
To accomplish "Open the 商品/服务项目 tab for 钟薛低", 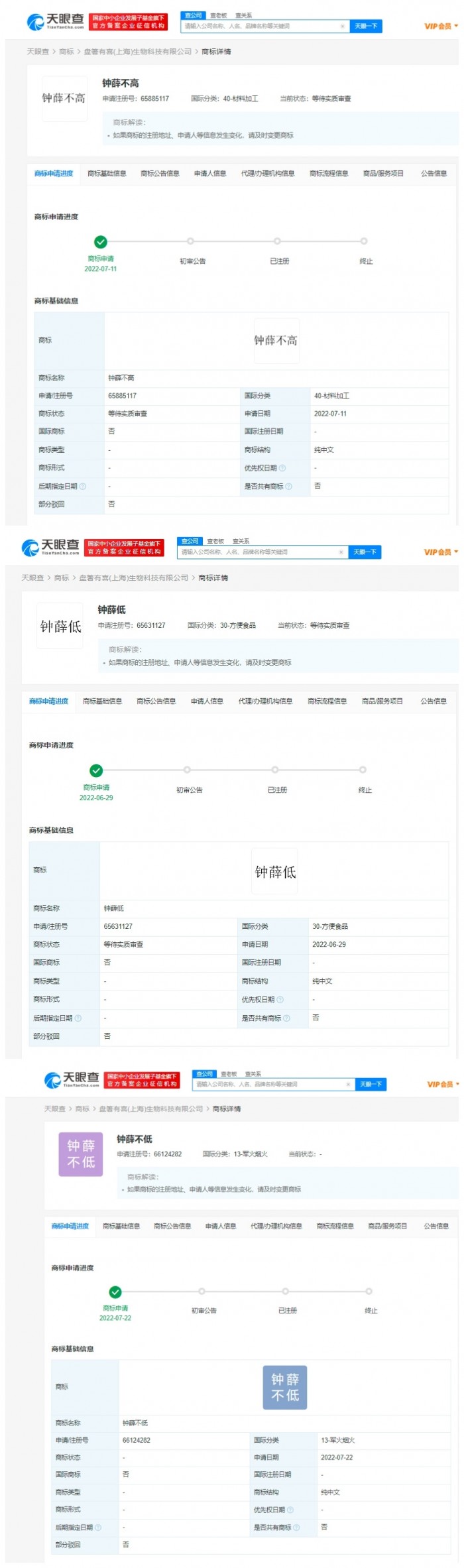I will click(382, 701).
